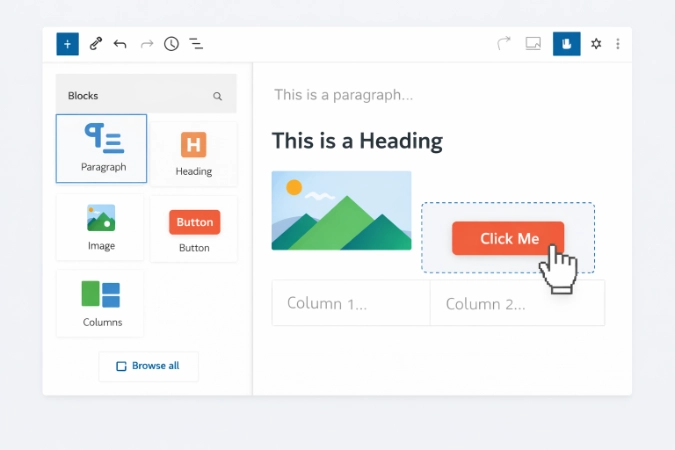Click the 'This is a paragraph...' text
Image resolution: width=675 pixels, height=450 pixels.
pyautogui.click(x=344, y=95)
